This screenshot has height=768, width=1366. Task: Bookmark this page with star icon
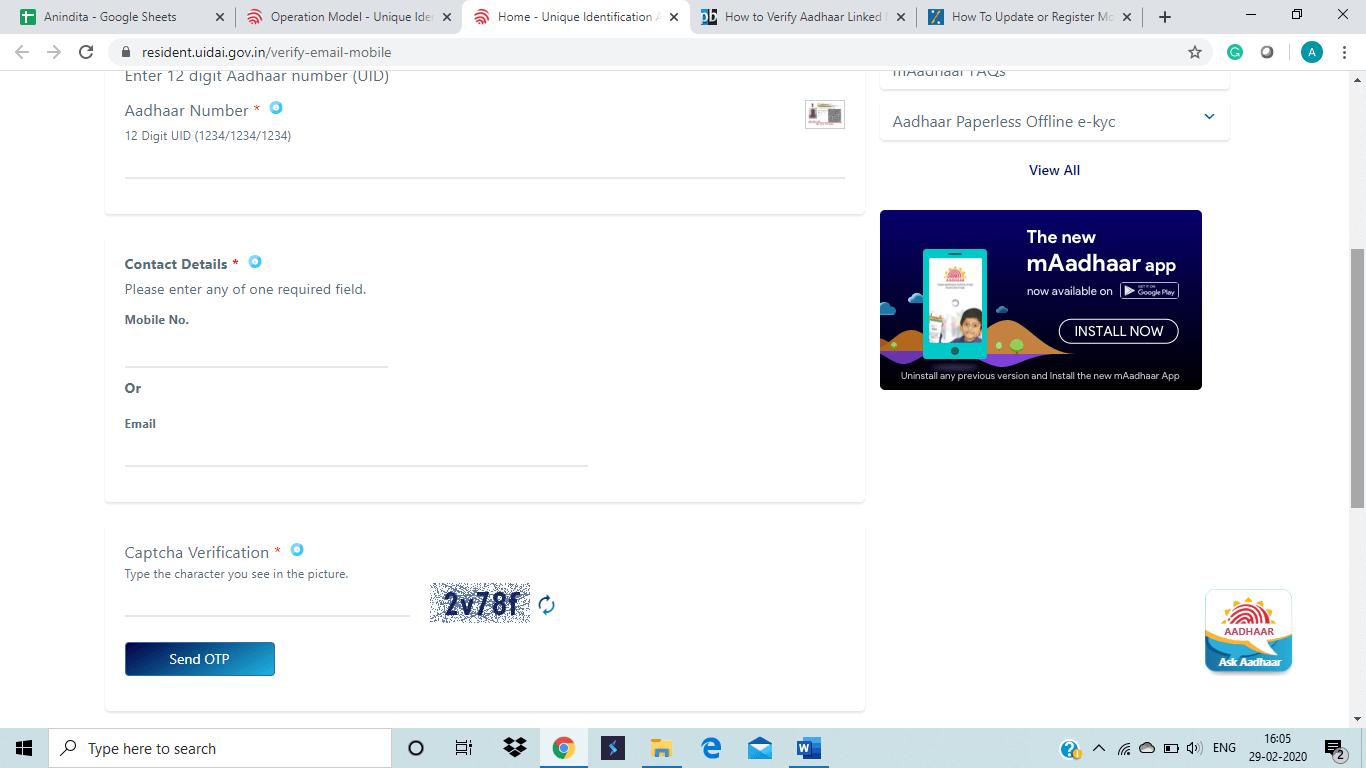[x=1195, y=52]
